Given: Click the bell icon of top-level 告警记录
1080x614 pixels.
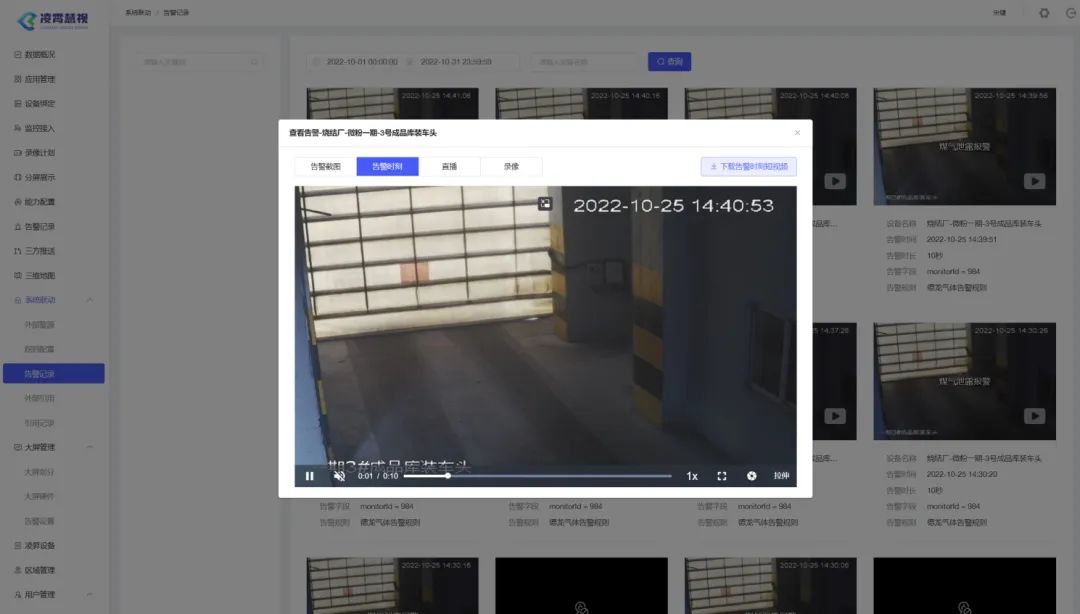Looking at the screenshot, I should point(18,227).
